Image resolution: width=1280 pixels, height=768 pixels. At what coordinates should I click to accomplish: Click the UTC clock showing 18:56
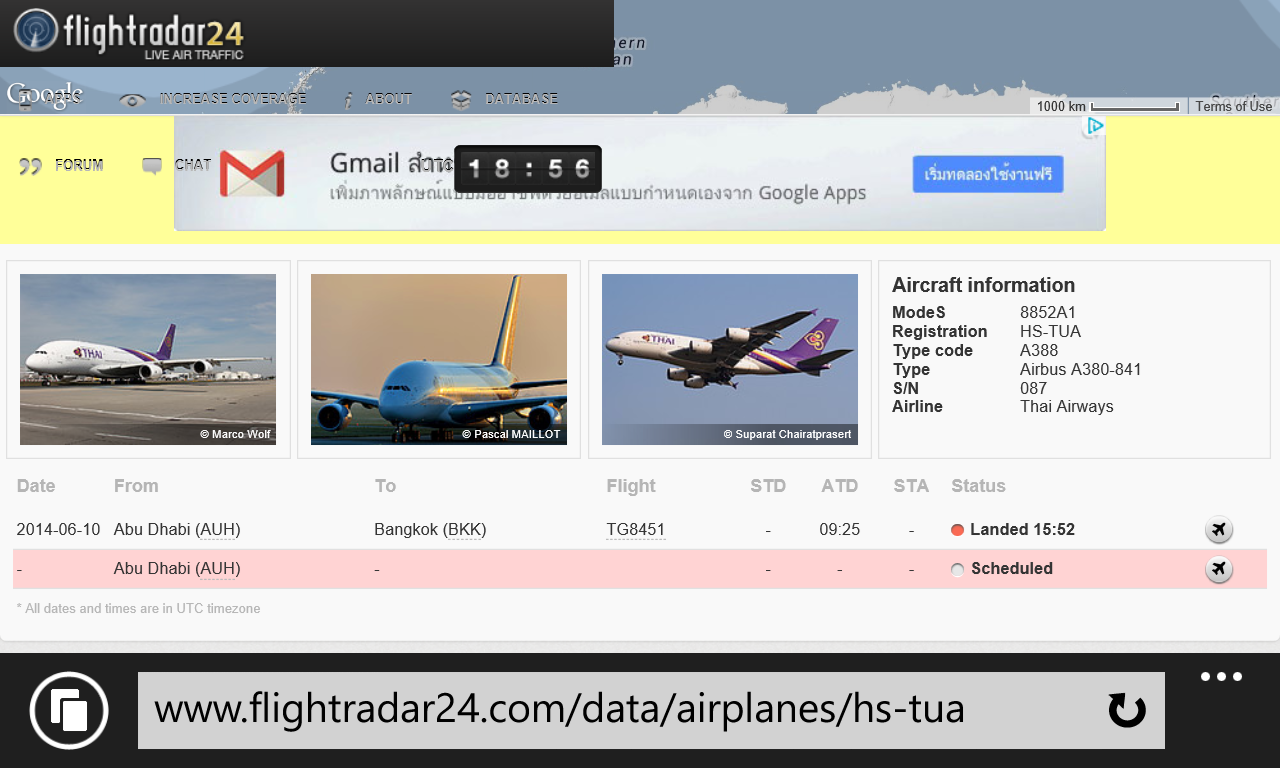click(x=528, y=169)
